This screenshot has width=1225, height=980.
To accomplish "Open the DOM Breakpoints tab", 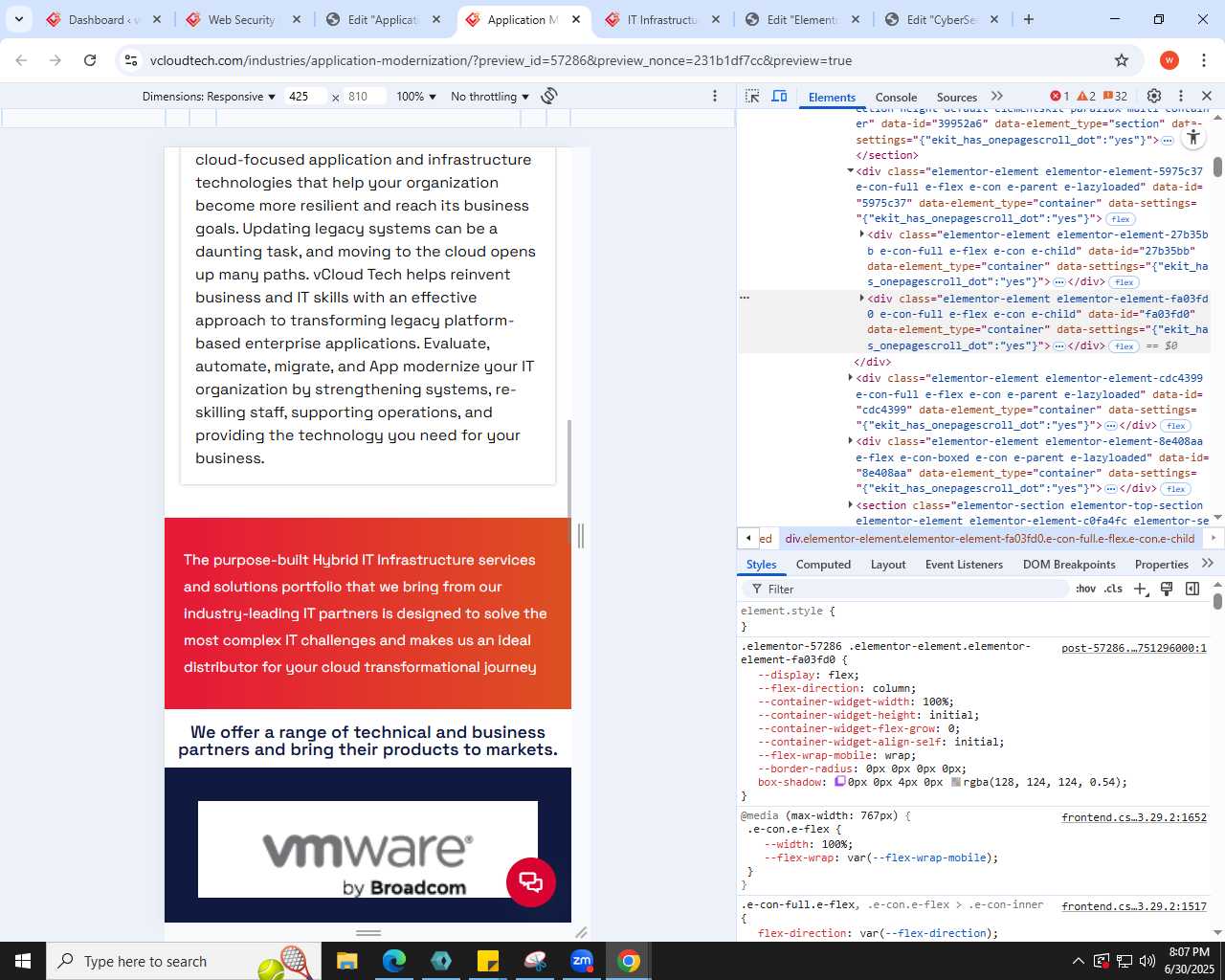I will tap(1069, 565).
